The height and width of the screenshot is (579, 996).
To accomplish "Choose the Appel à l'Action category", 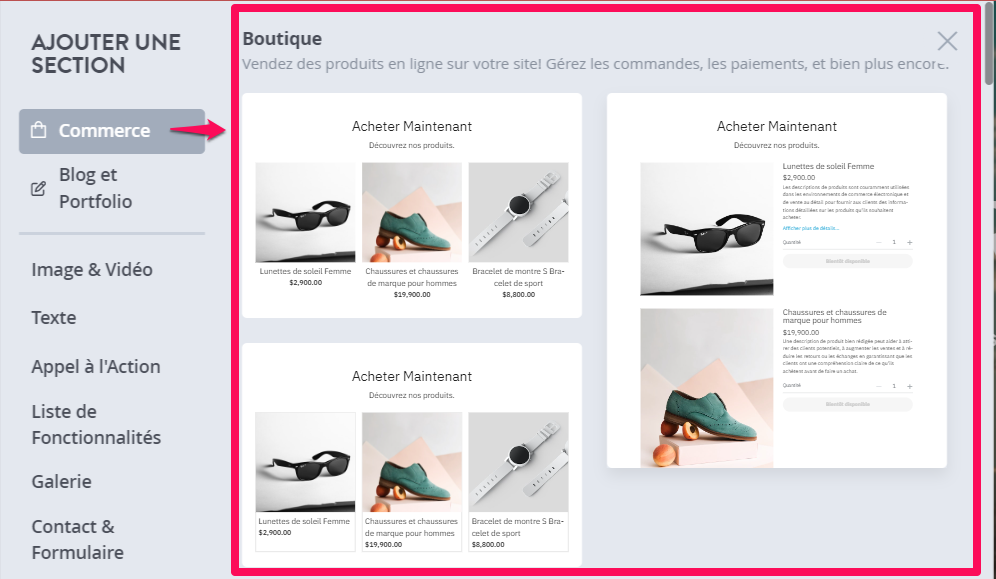I will (96, 366).
